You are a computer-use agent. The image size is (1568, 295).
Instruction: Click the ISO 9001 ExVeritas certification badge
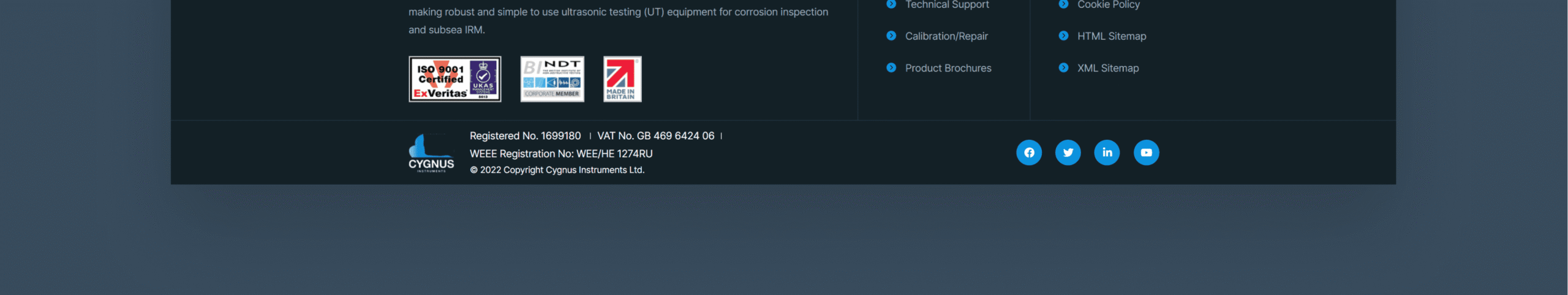(x=455, y=79)
